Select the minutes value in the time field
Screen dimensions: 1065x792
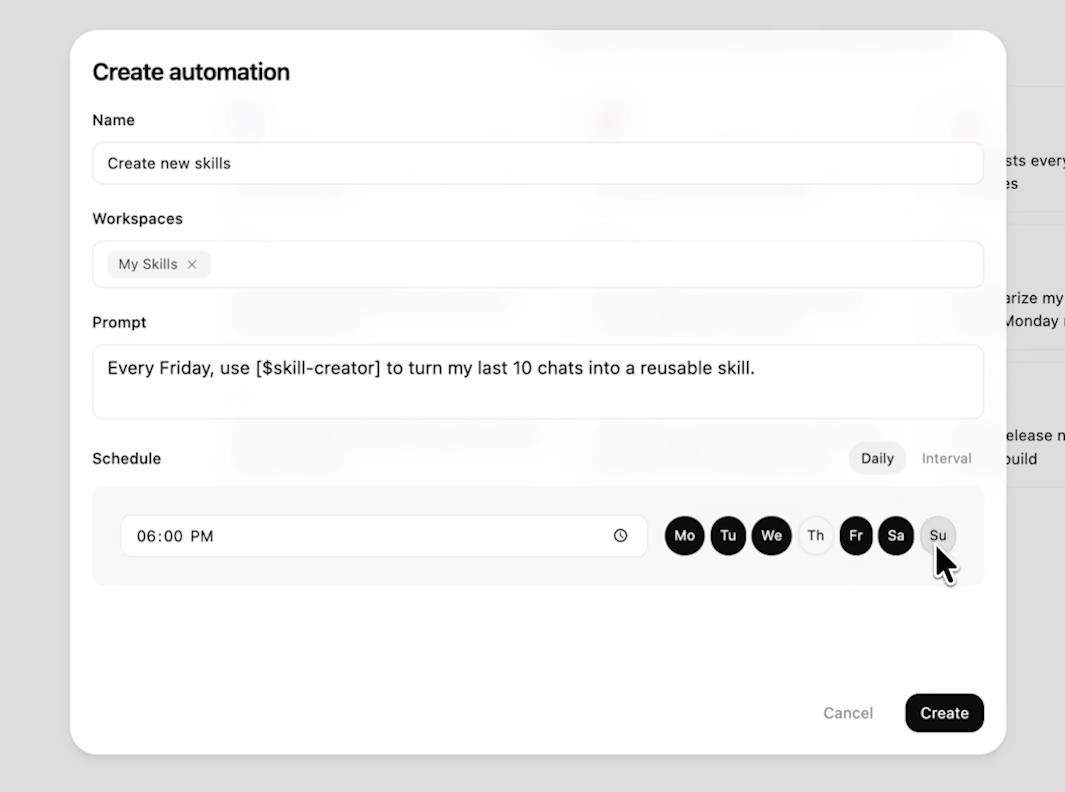[173, 537]
